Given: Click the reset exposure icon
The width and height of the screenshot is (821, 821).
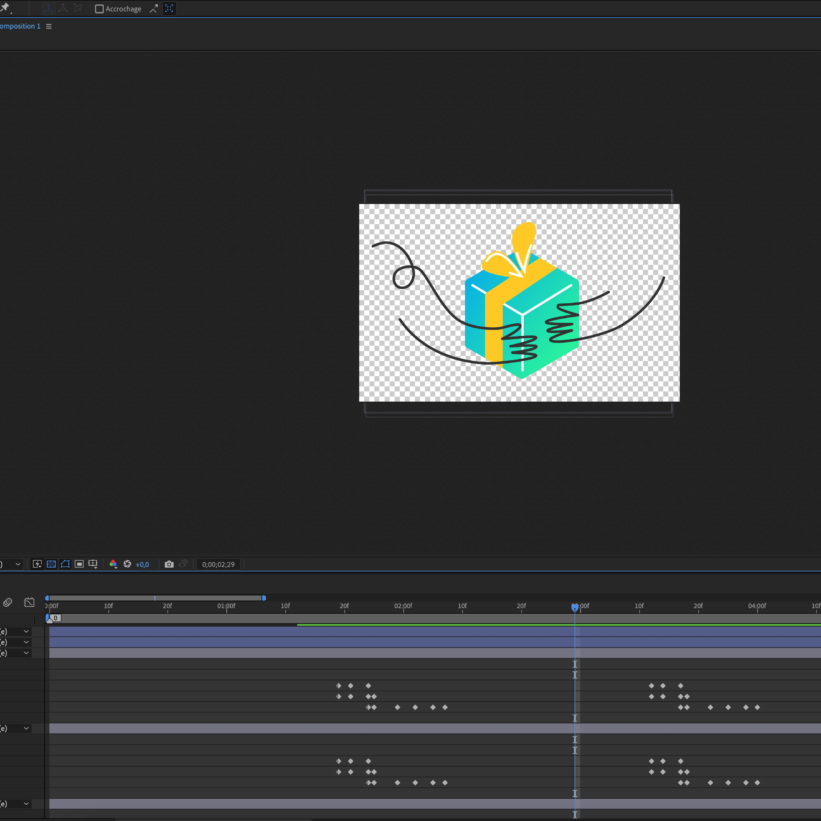Looking at the screenshot, I should click(127, 564).
